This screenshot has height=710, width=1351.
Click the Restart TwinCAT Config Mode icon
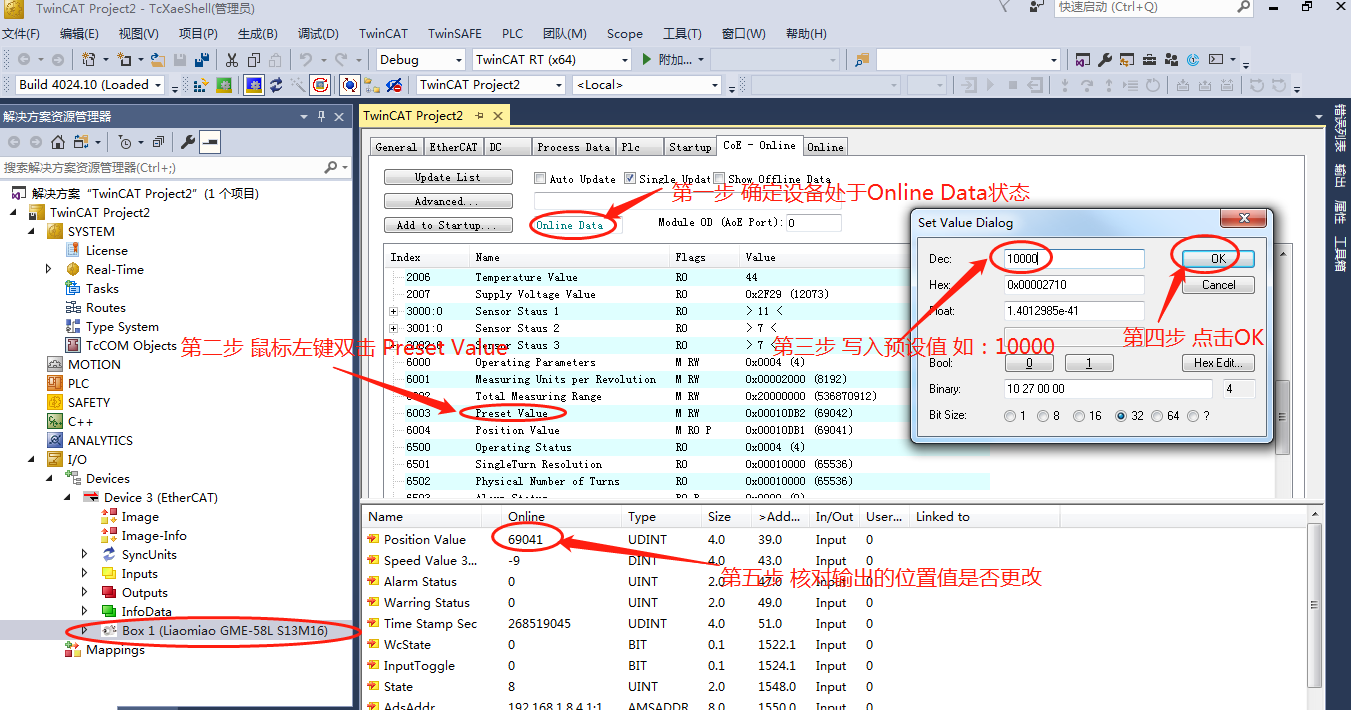click(254, 85)
